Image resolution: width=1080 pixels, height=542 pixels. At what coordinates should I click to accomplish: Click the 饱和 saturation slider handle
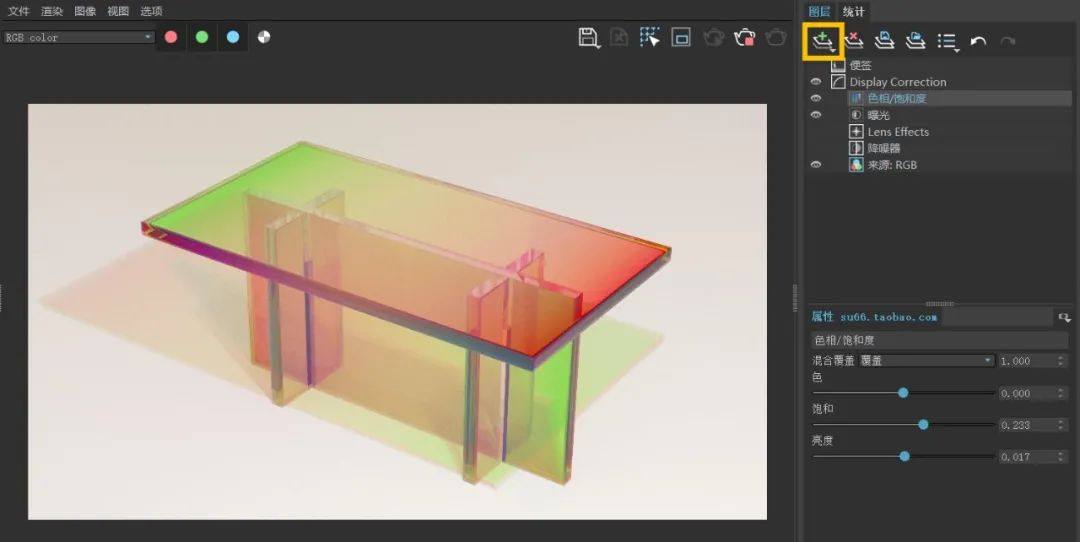(923, 424)
